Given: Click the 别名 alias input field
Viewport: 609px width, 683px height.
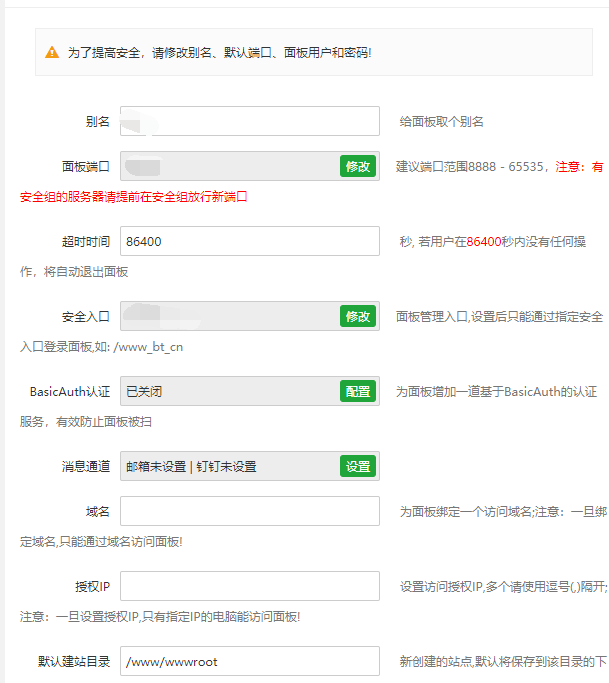Looking at the screenshot, I should coord(250,121).
